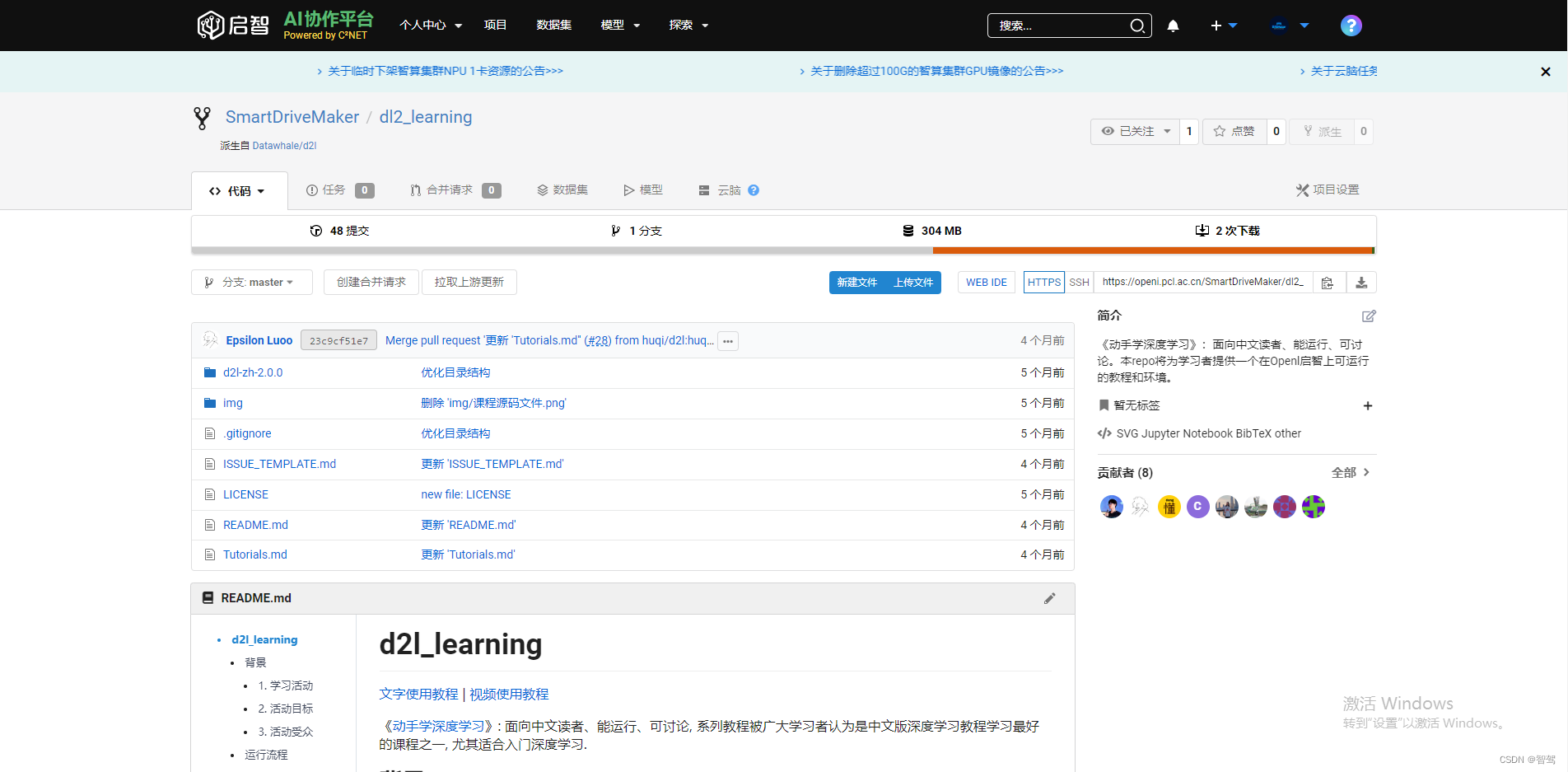Click 拉取上游更新 button
The image size is (1568, 772).
click(x=469, y=282)
